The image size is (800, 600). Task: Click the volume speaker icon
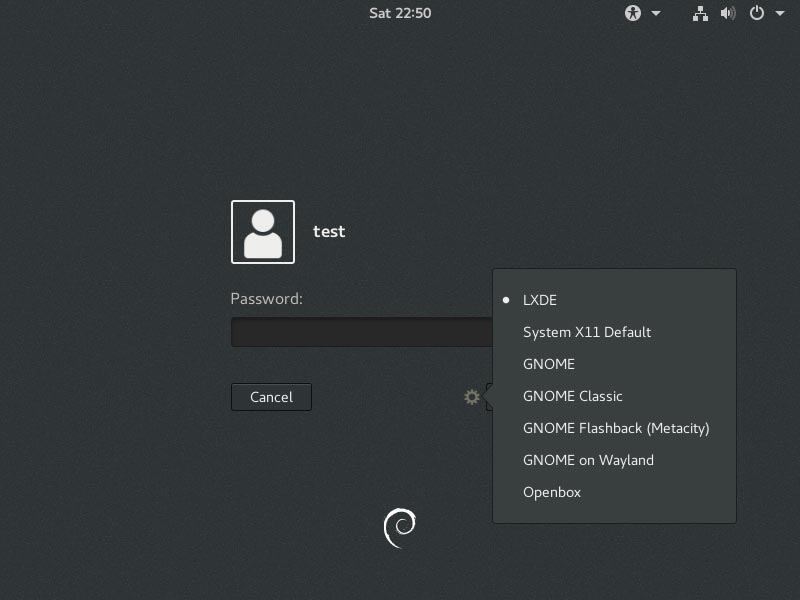[728, 13]
